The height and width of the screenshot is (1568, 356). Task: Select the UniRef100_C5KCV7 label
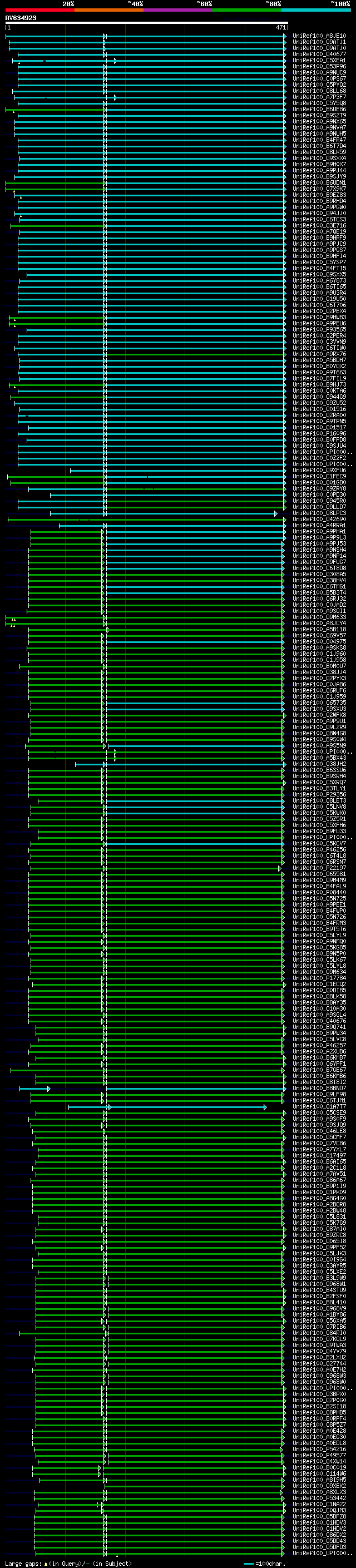click(319, 844)
